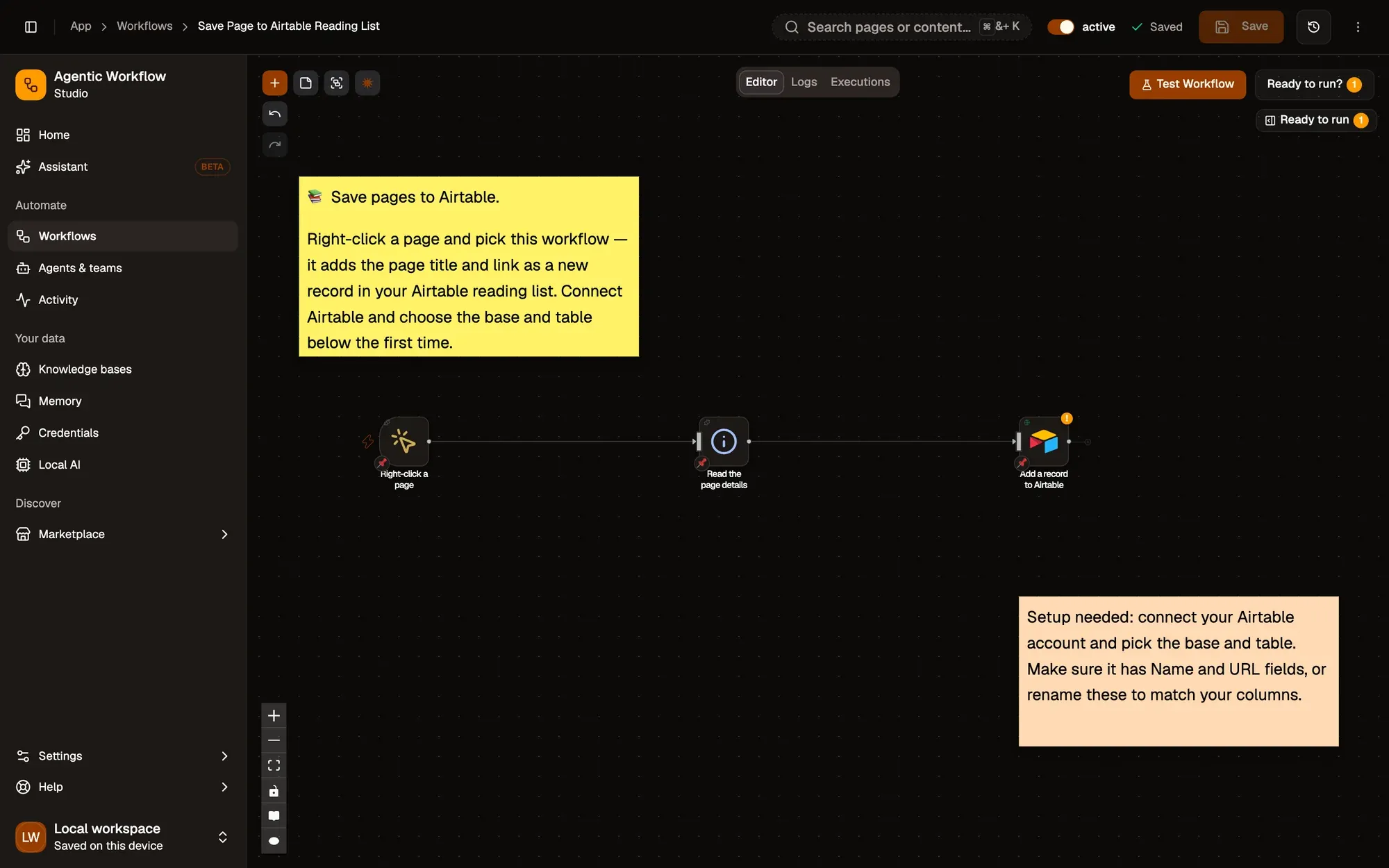Click the pin icon on Read the page details node
Image resolution: width=1389 pixels, height=868 pixels.
(x=702, y=462)
